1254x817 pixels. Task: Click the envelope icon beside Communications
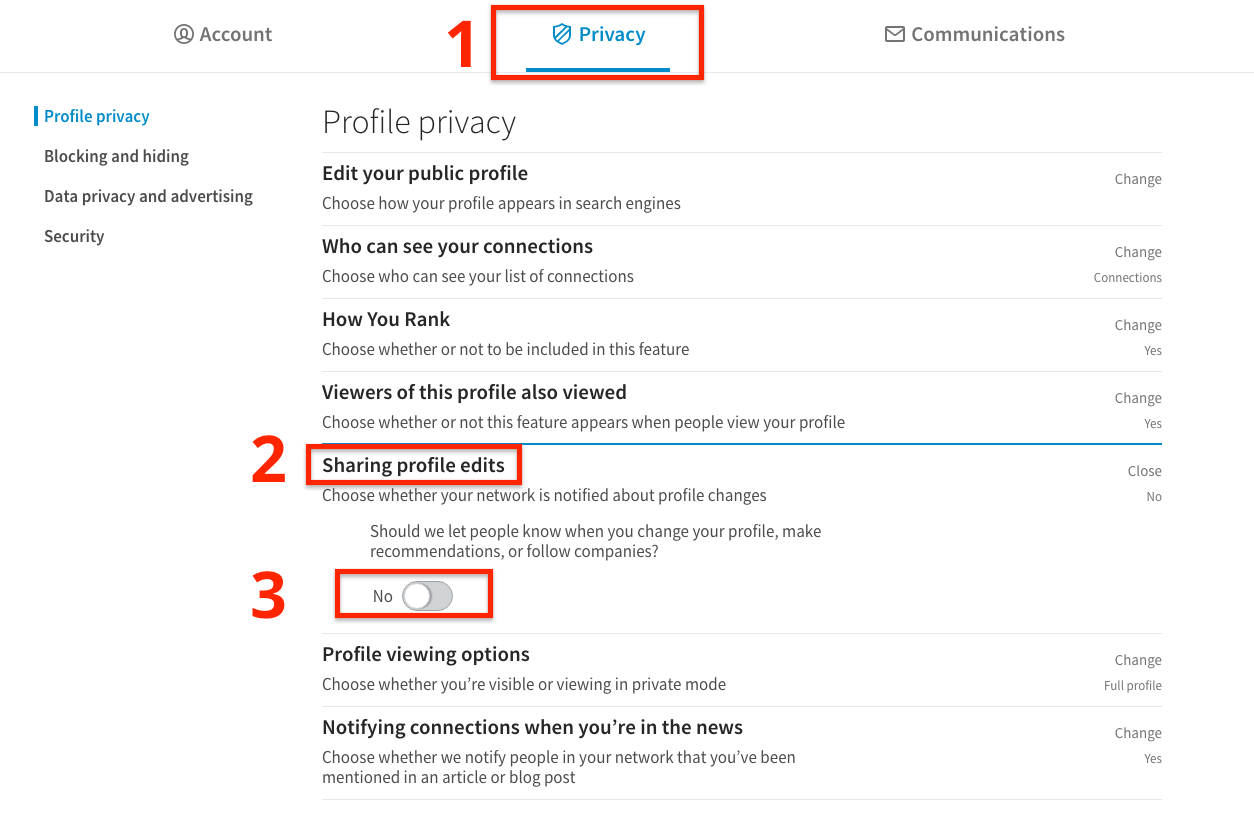click(894, 34)
